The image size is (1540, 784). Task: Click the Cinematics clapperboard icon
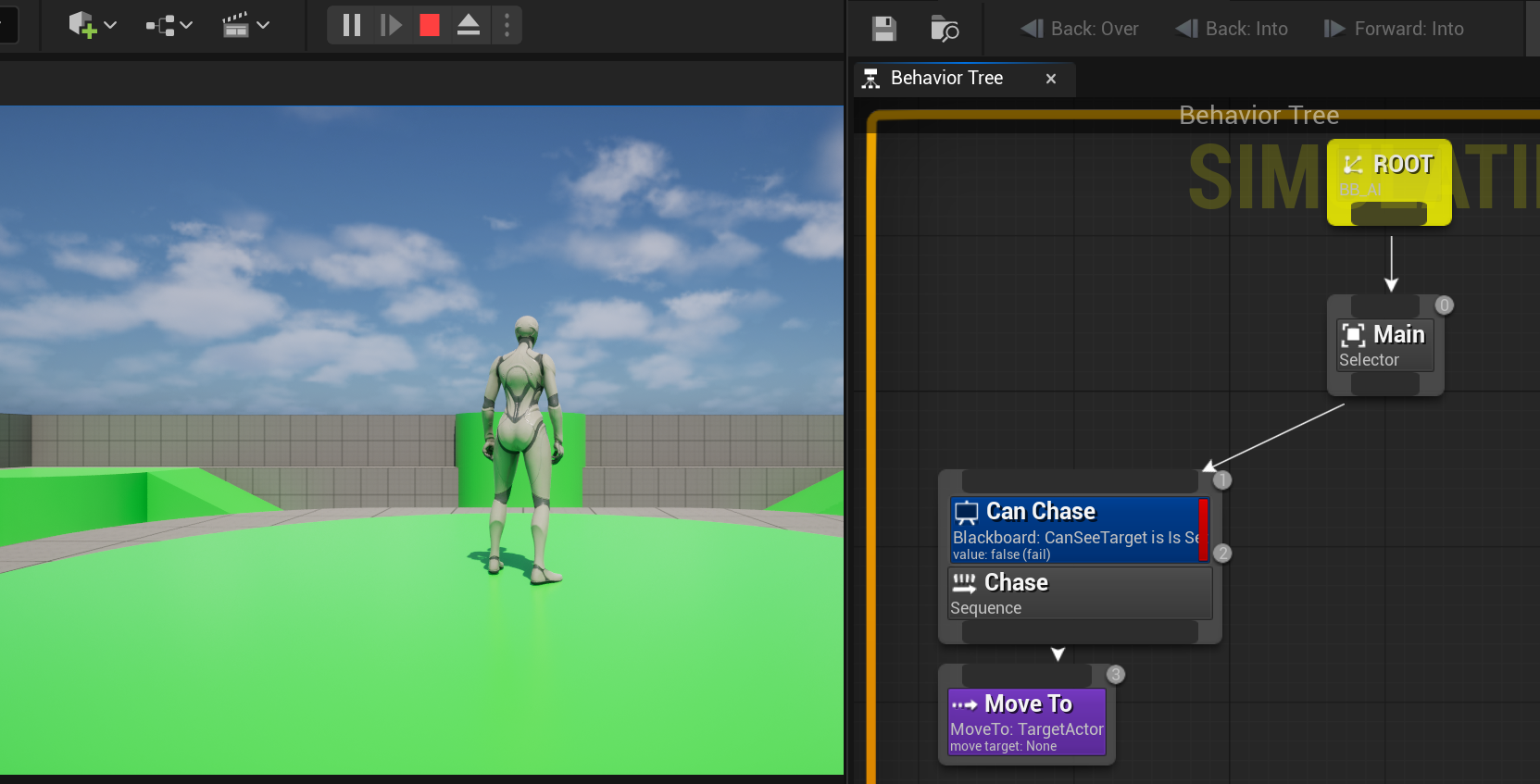(x=236, y=25)
